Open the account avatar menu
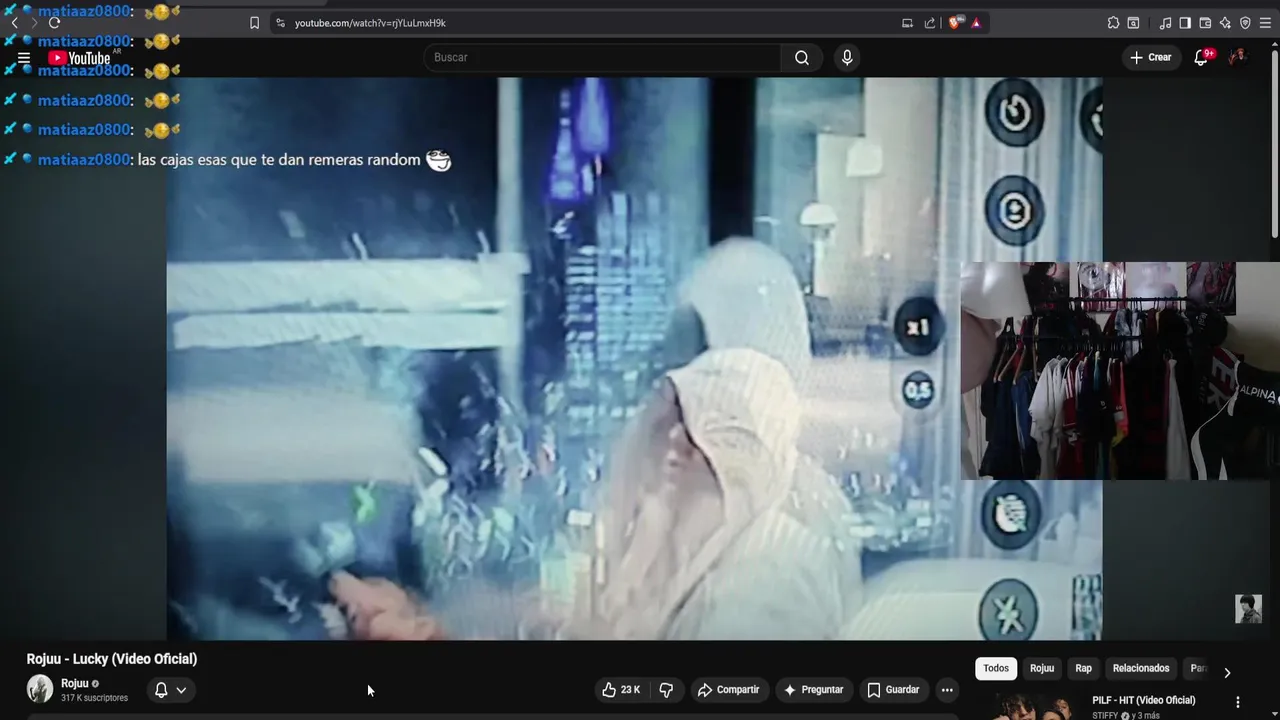Image resolution: width=1280 pixels, height=720 pixels. pyautogui.click(x=1238, y=57)
